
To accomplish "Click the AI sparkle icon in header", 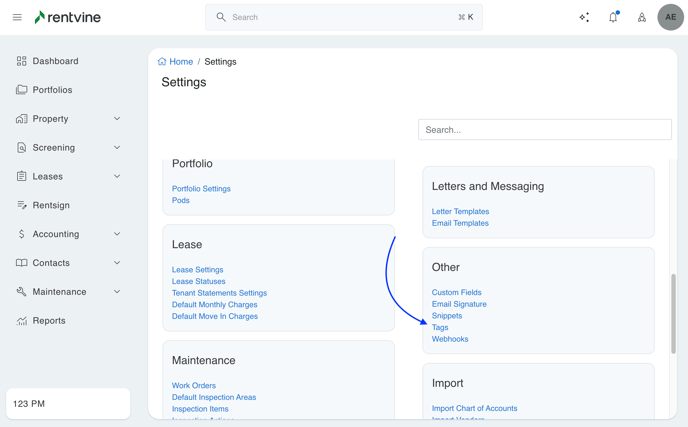I will (584, 17).
